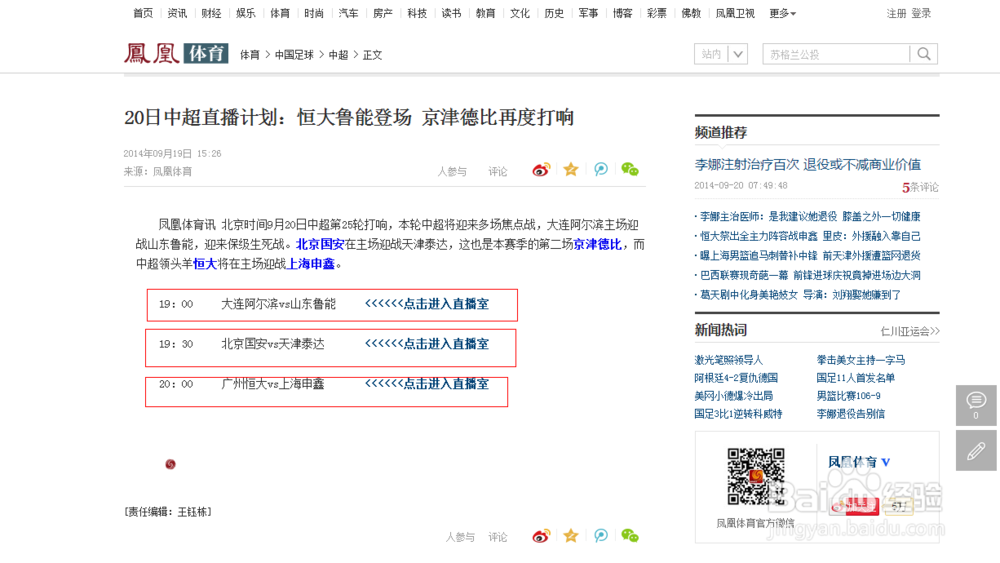Open 科技 in top navigation
The image size is (1000, 563).
click(417, 13)
